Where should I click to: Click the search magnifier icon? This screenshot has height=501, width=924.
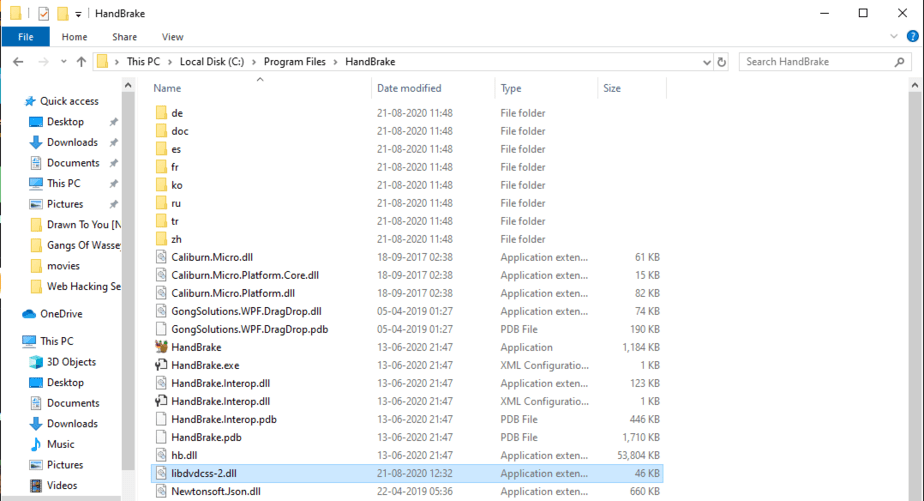pos(901,62)
